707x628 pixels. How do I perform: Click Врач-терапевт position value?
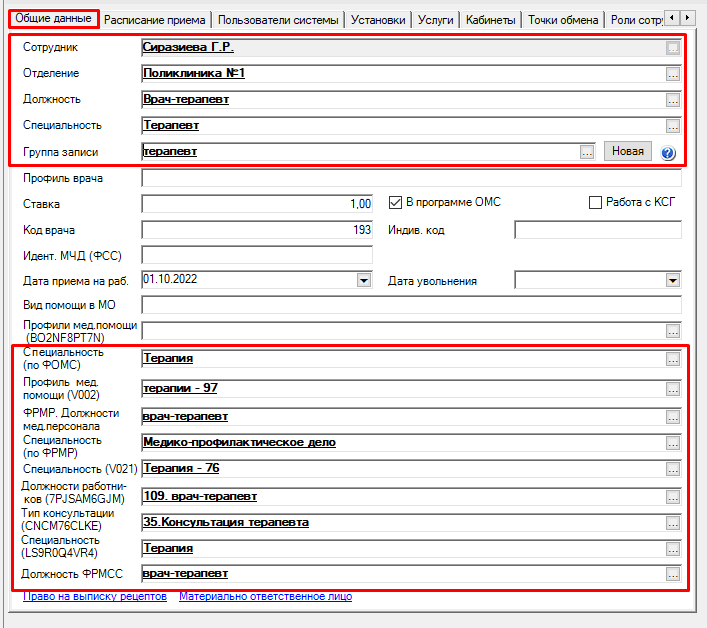186,99
